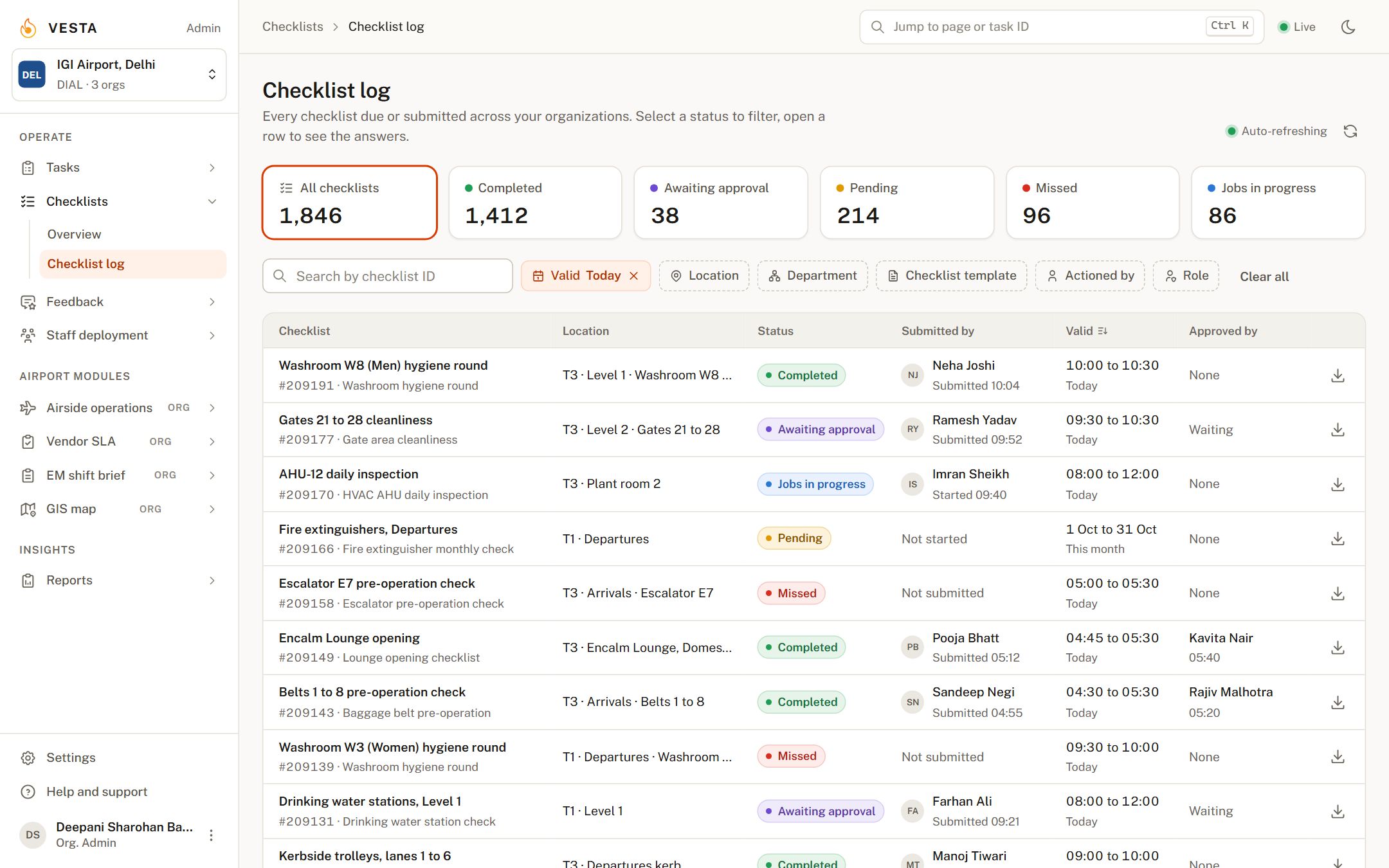Expand Staff deployment menu
Screen dimensions: 1389x868
(x=119, y=335)
